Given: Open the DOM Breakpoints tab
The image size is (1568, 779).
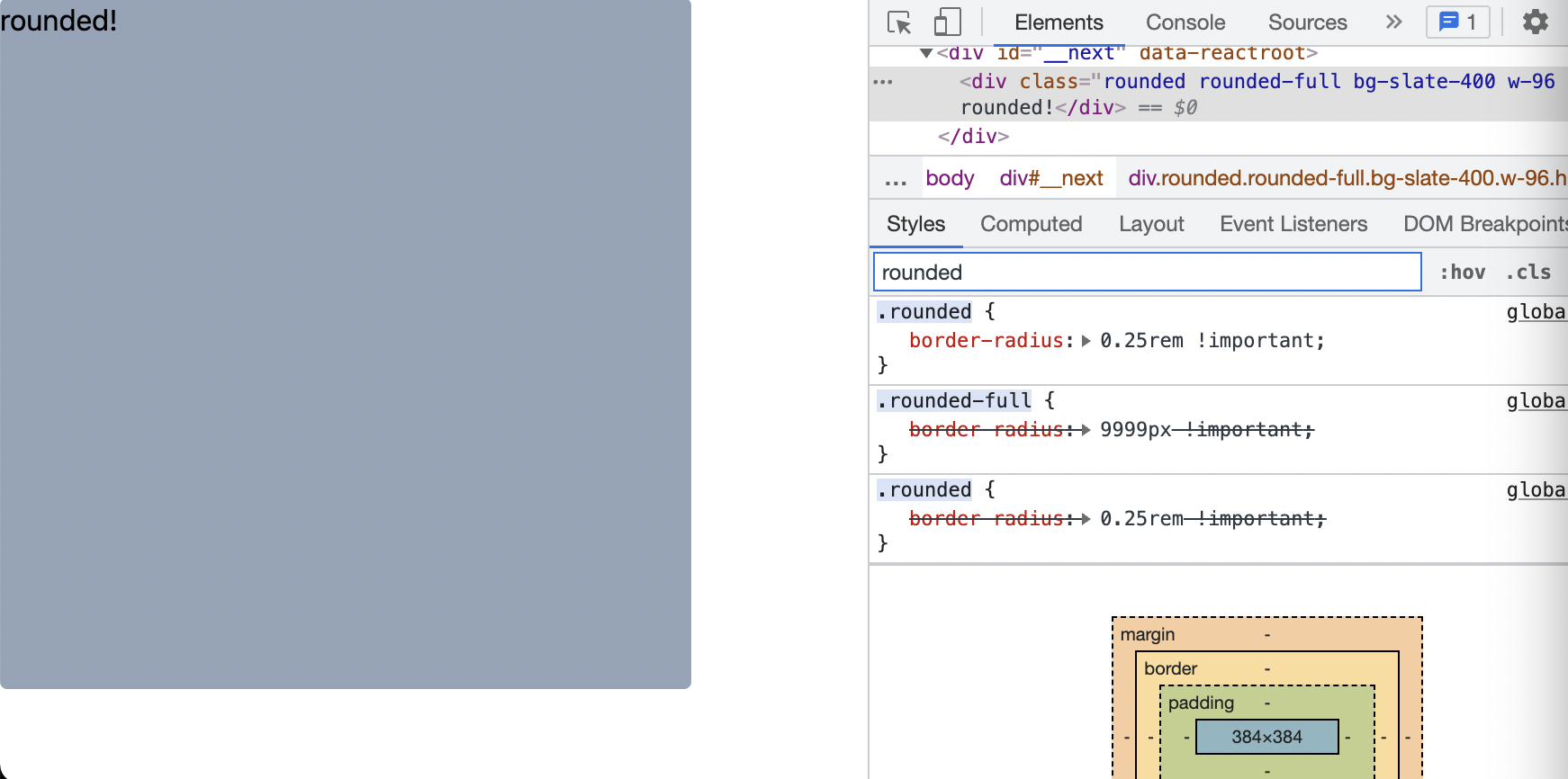Looking at the screenshot, I should [x=1485, y=224].
